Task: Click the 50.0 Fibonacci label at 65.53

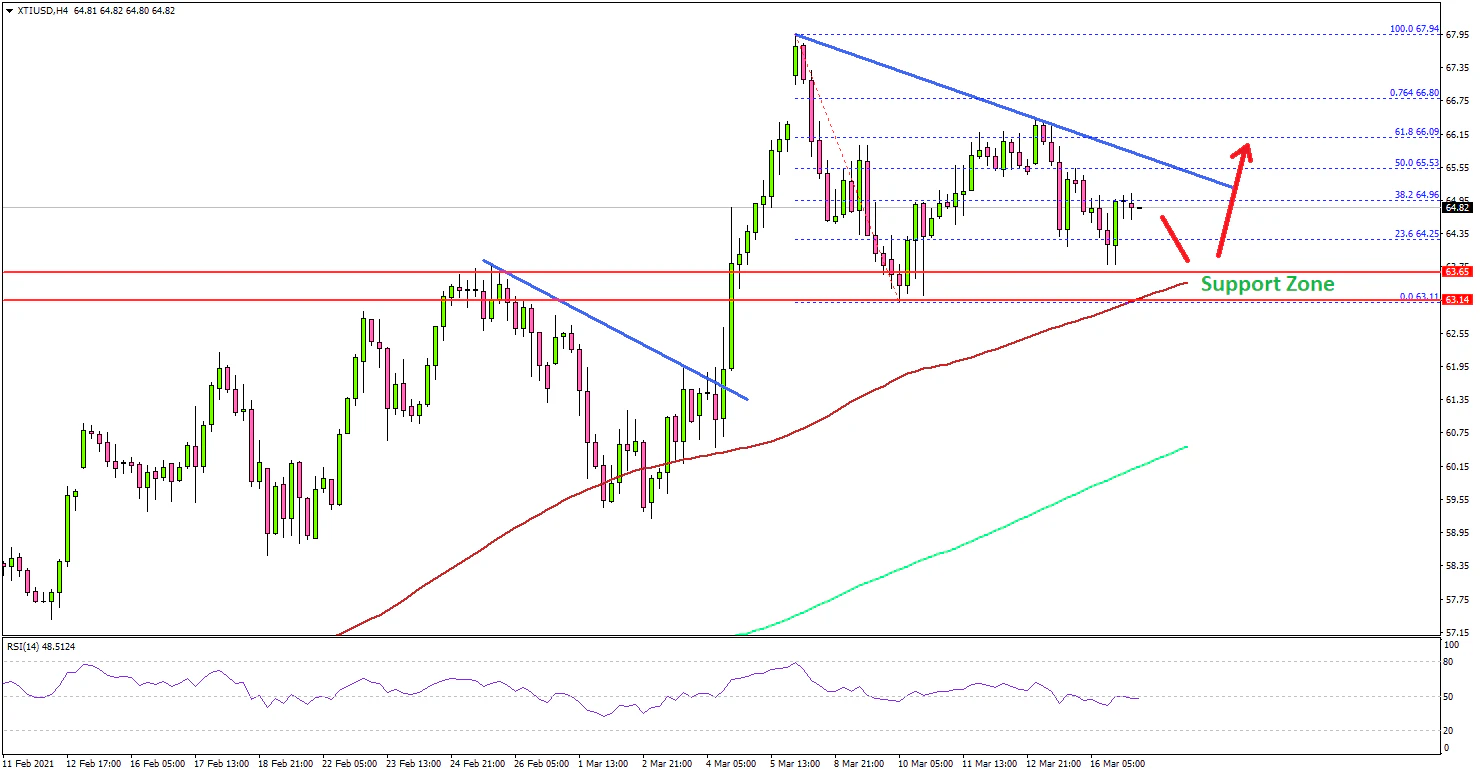Action: 1415,163
